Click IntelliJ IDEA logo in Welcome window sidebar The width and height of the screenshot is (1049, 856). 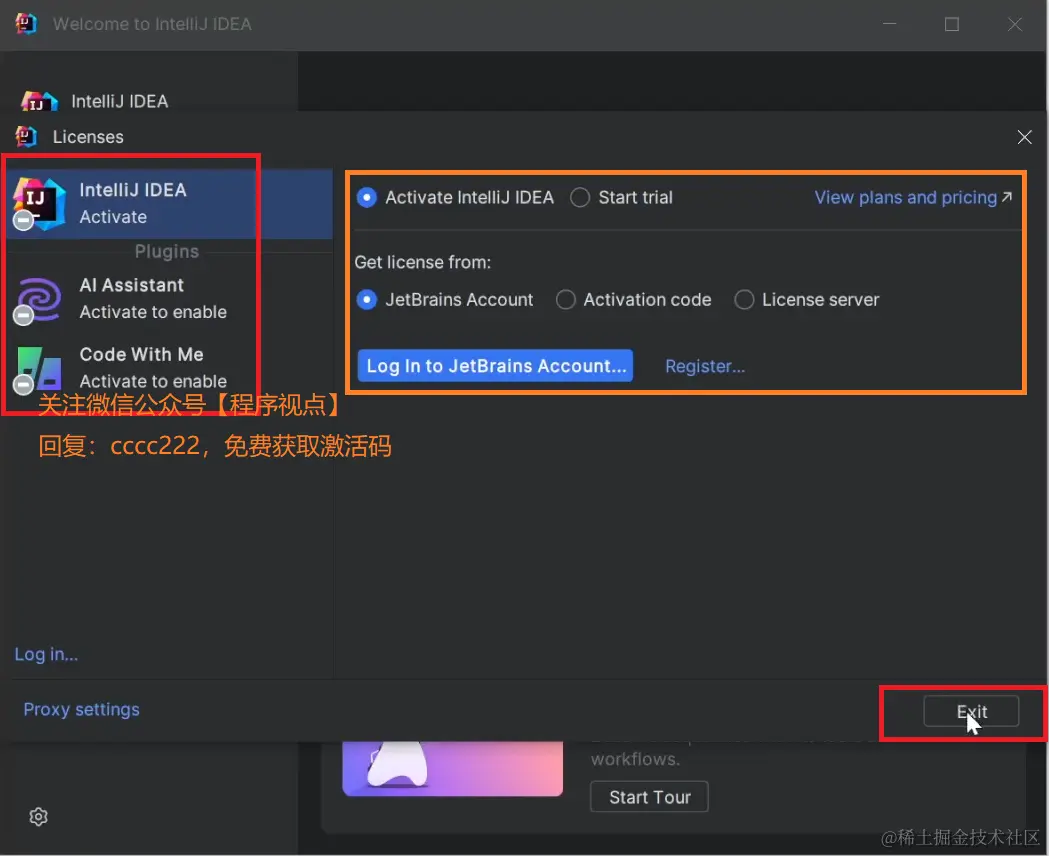click(x=39, y=102)
